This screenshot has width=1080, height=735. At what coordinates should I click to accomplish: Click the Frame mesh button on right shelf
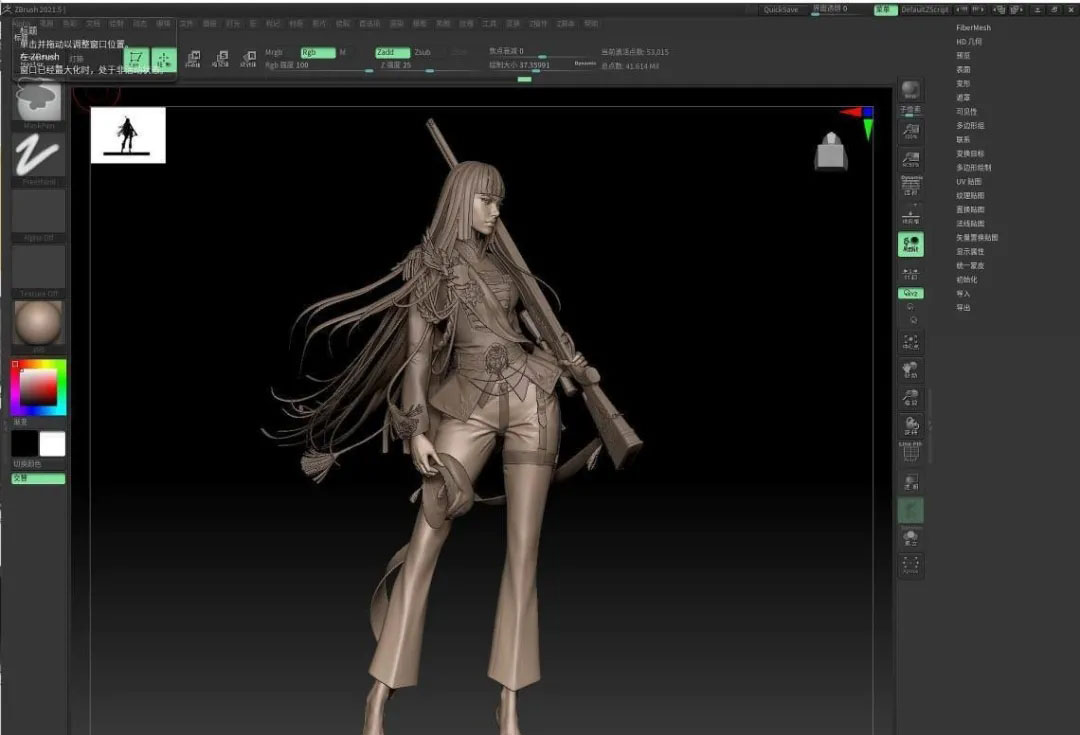pos(910,343)
